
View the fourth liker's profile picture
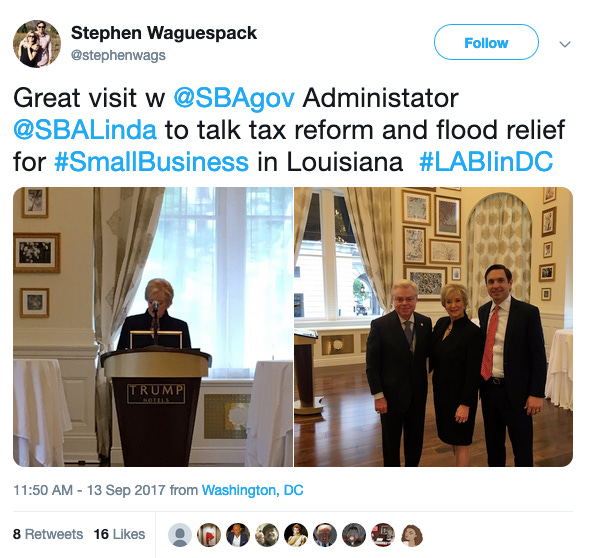click(267, 535)
